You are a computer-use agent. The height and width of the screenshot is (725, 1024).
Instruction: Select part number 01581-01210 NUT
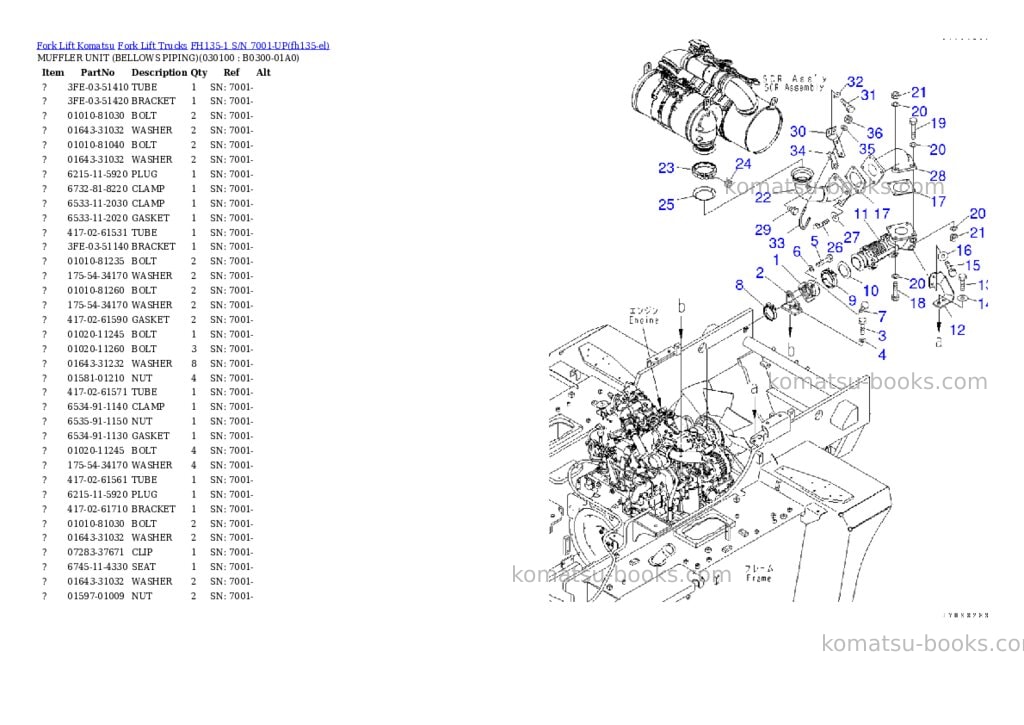coord(110,378)
